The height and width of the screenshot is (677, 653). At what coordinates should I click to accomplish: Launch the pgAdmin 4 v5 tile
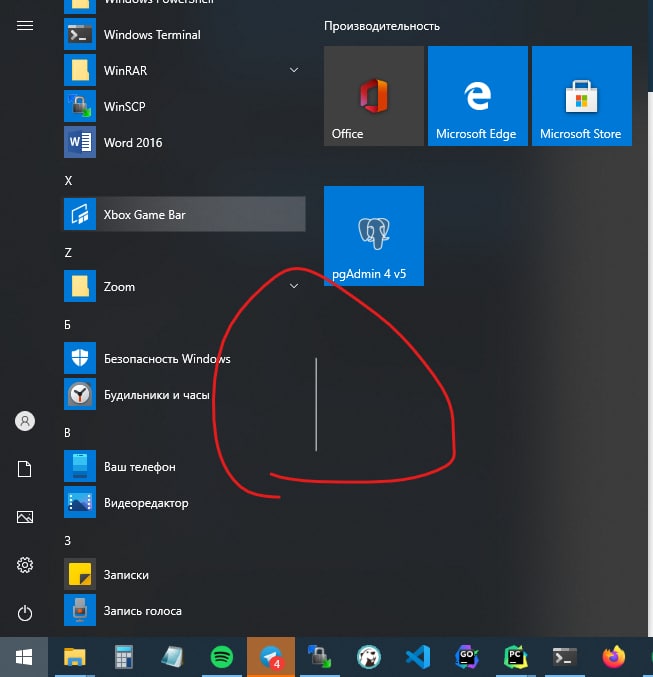pyautogui.click(x=374, y=236)
